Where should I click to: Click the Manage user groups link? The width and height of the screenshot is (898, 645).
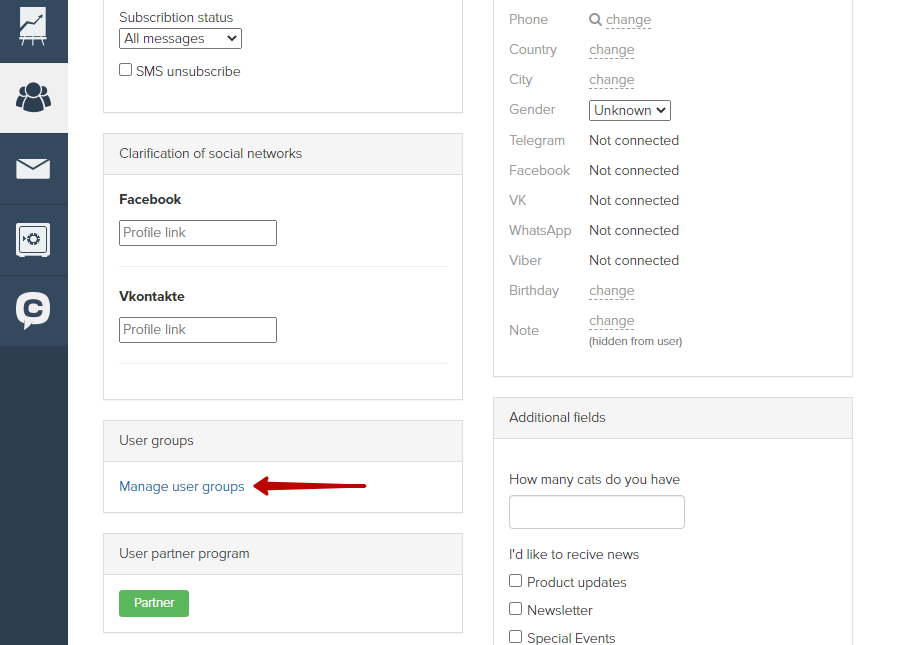[182, 486]
